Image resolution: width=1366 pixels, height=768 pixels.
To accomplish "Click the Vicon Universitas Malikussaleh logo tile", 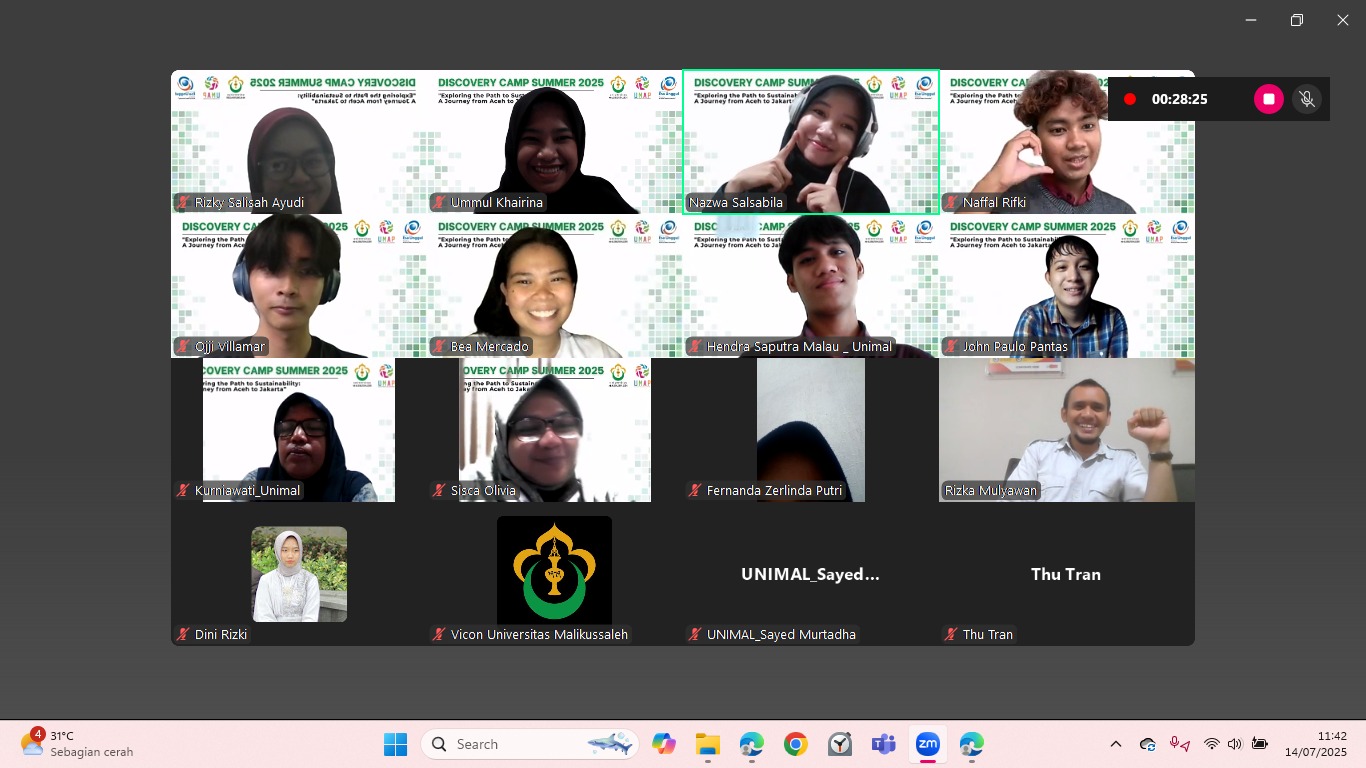I will click(x=554, y=570).
